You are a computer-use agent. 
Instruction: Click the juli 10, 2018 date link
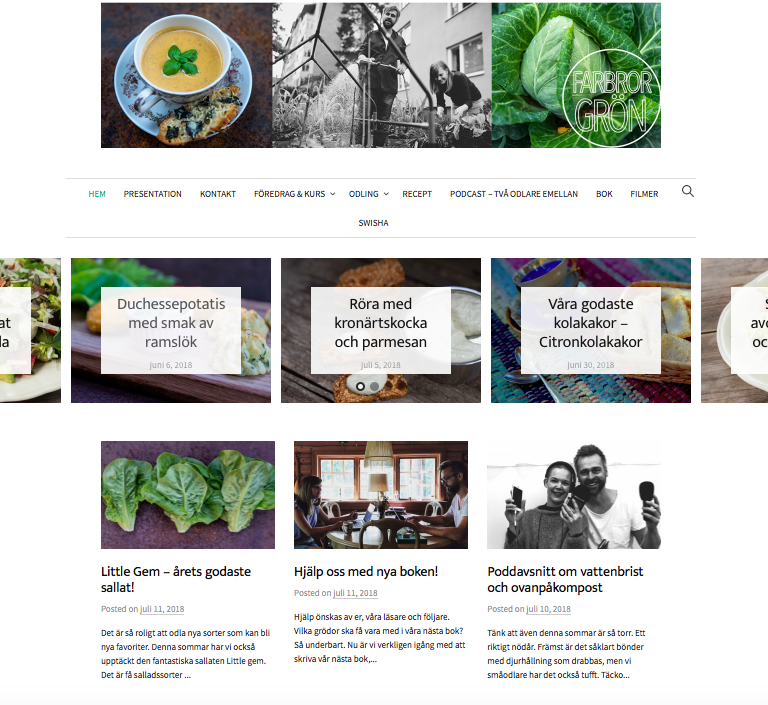click(548, 609)
